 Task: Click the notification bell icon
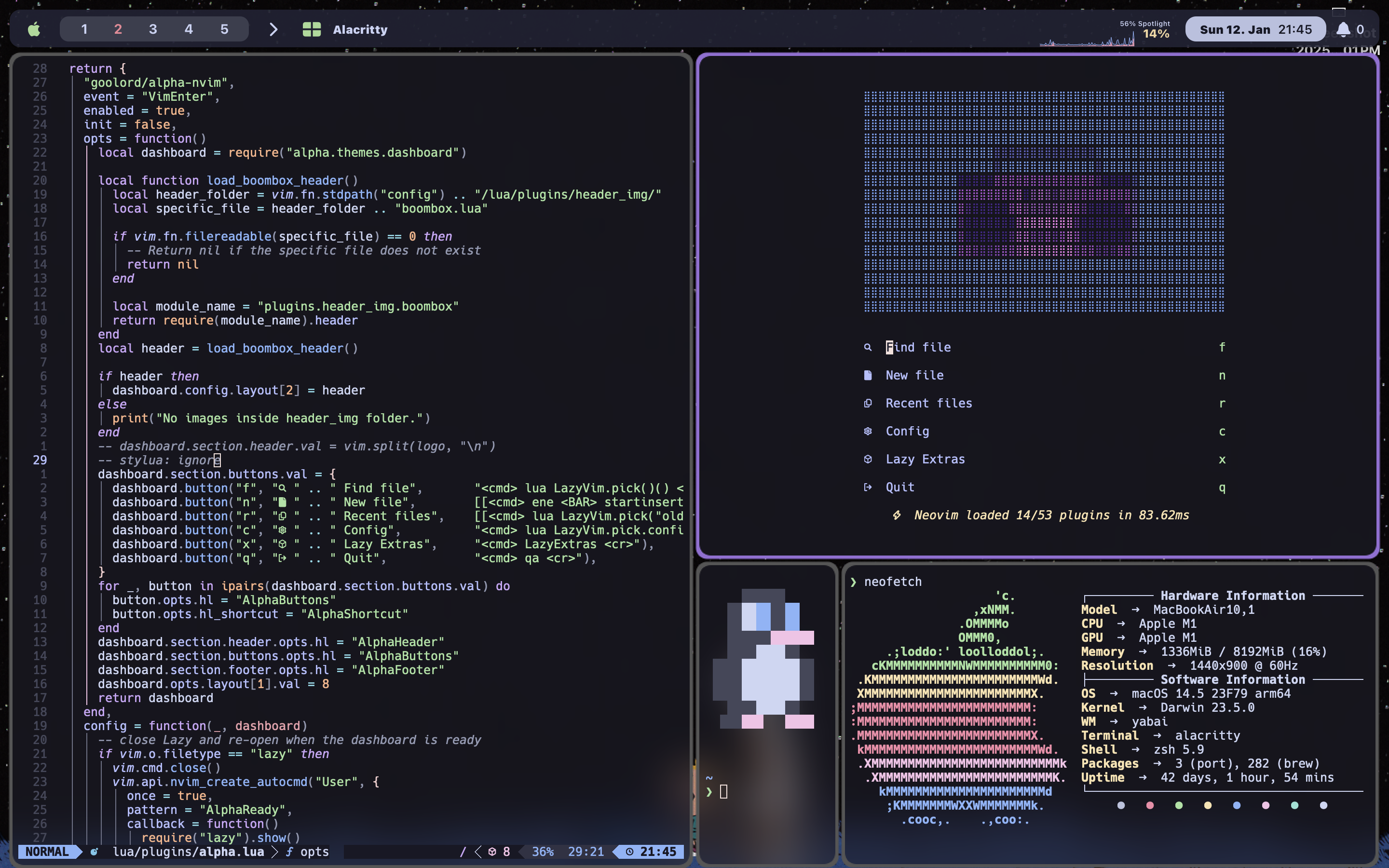coord(1343,29)
